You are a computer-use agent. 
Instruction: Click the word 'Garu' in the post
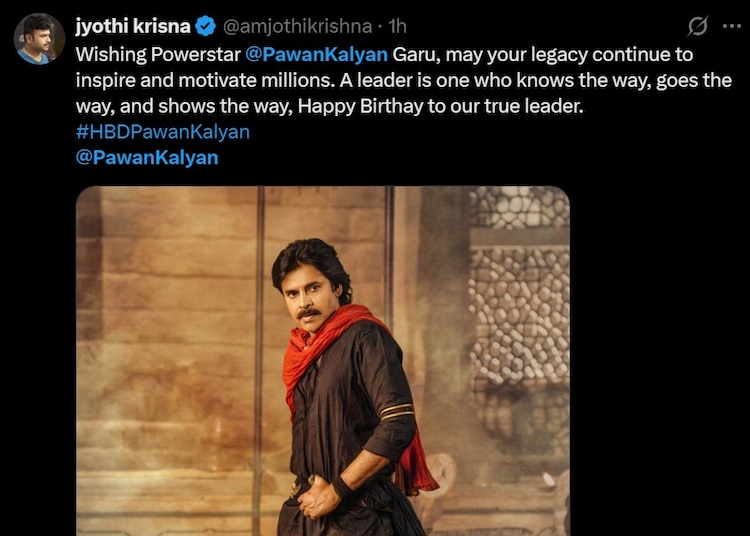[x=422, y=54]
